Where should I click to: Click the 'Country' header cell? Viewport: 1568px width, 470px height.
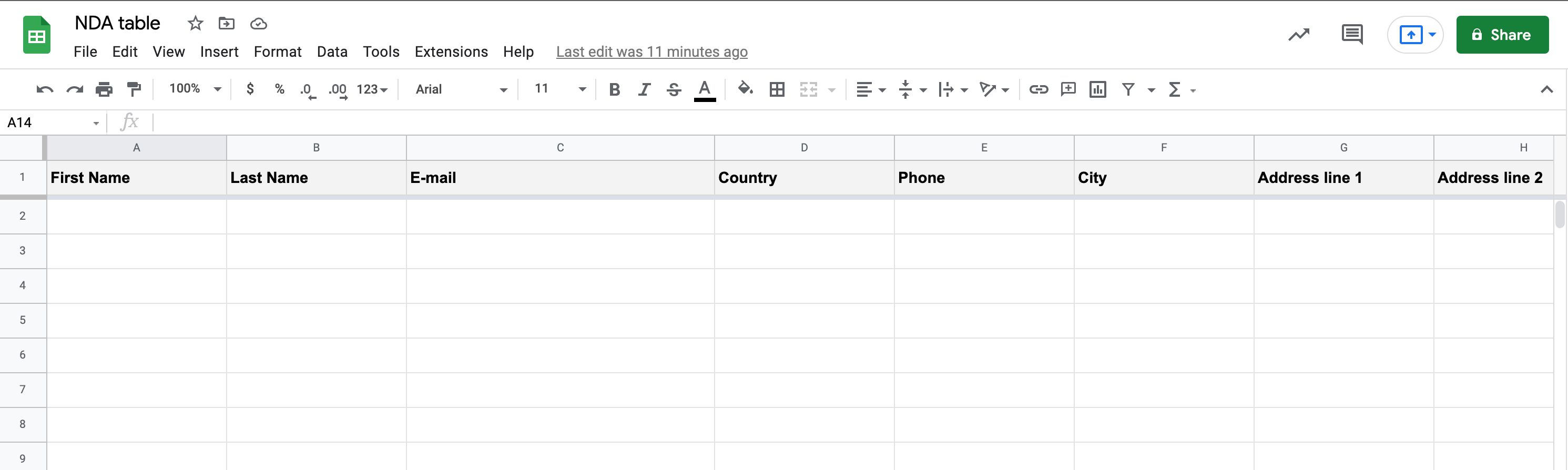click(804, 178)
